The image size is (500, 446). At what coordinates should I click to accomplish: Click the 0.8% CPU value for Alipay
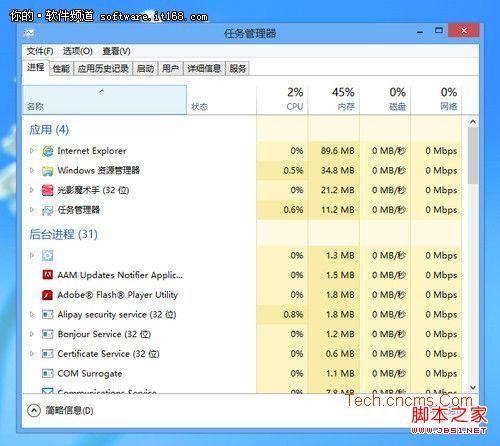point(293,314)
